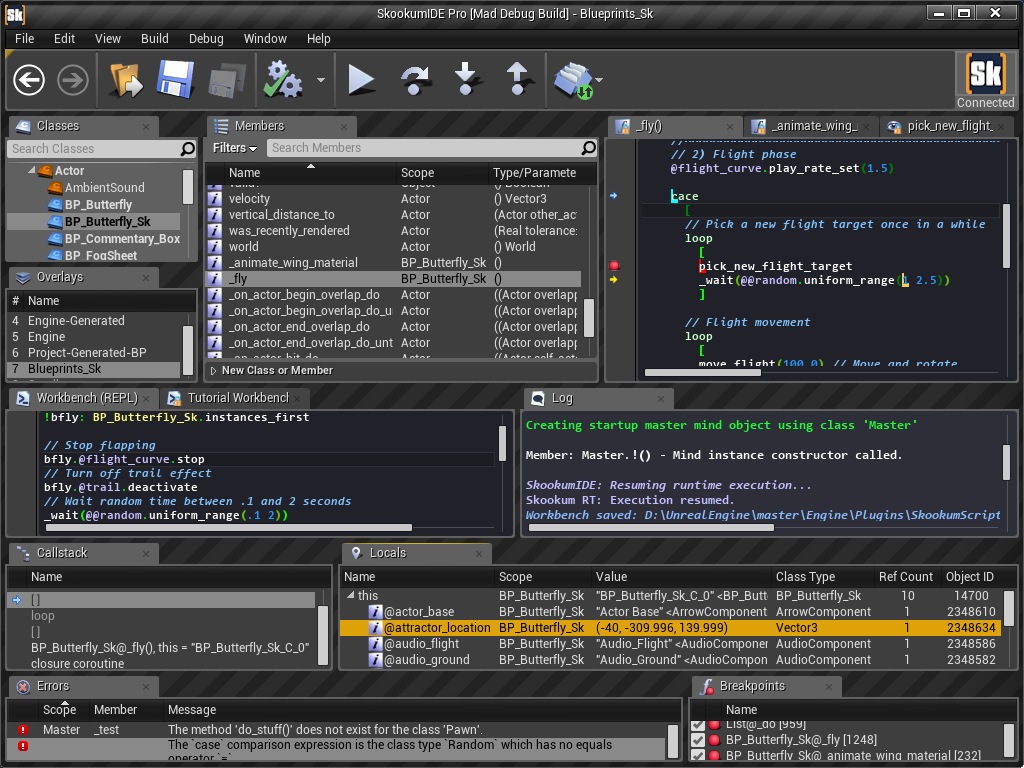Close the Locals panel tab
Viewport: 1024px width, 768px height.
point(479,554)
